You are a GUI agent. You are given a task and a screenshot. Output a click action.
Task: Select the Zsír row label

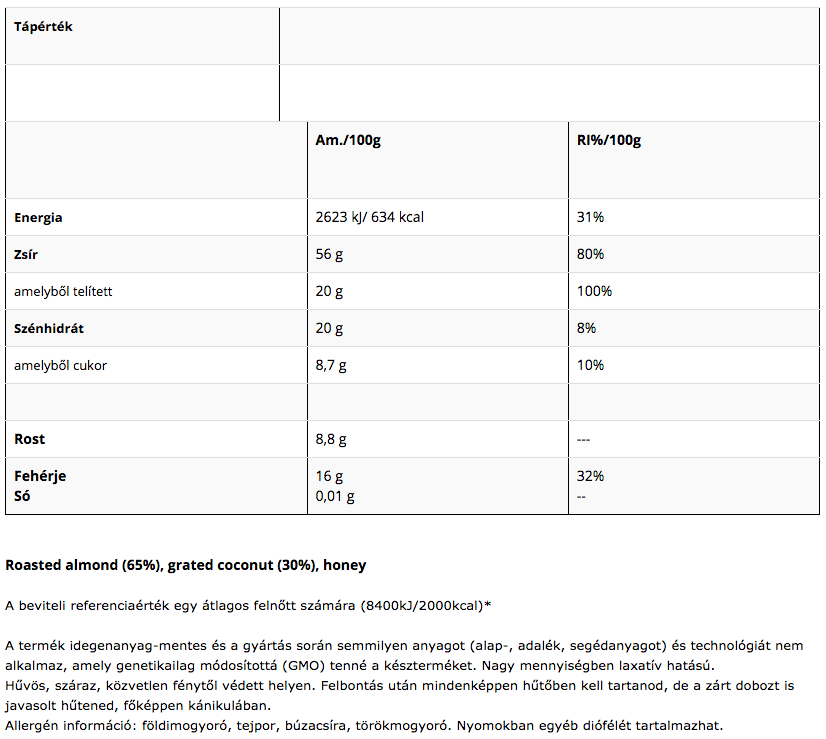[27, 254]
